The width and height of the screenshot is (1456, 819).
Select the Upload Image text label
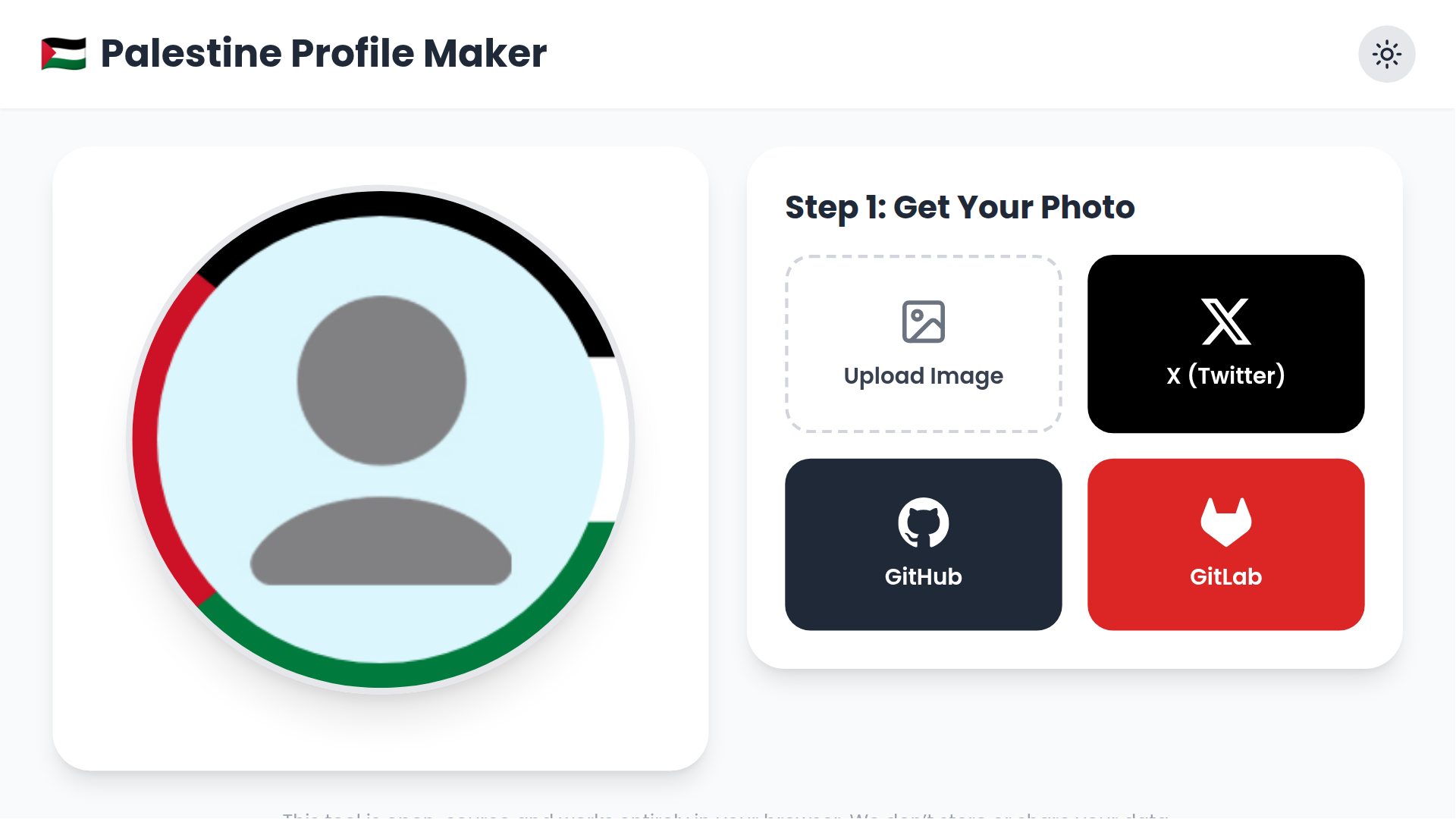tap(923, 376)
